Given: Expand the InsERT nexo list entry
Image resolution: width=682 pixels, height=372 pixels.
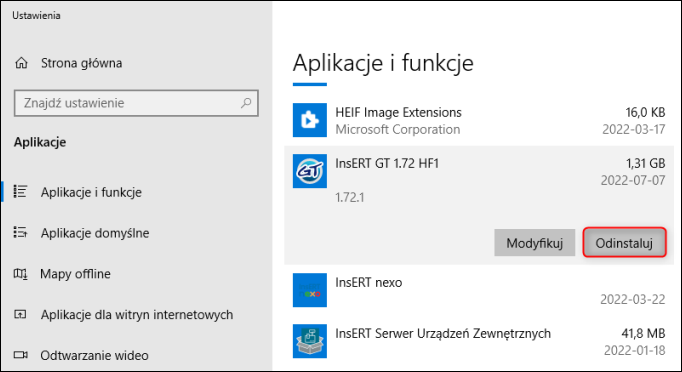Looking at the screenshot, I should pos(479,290).
